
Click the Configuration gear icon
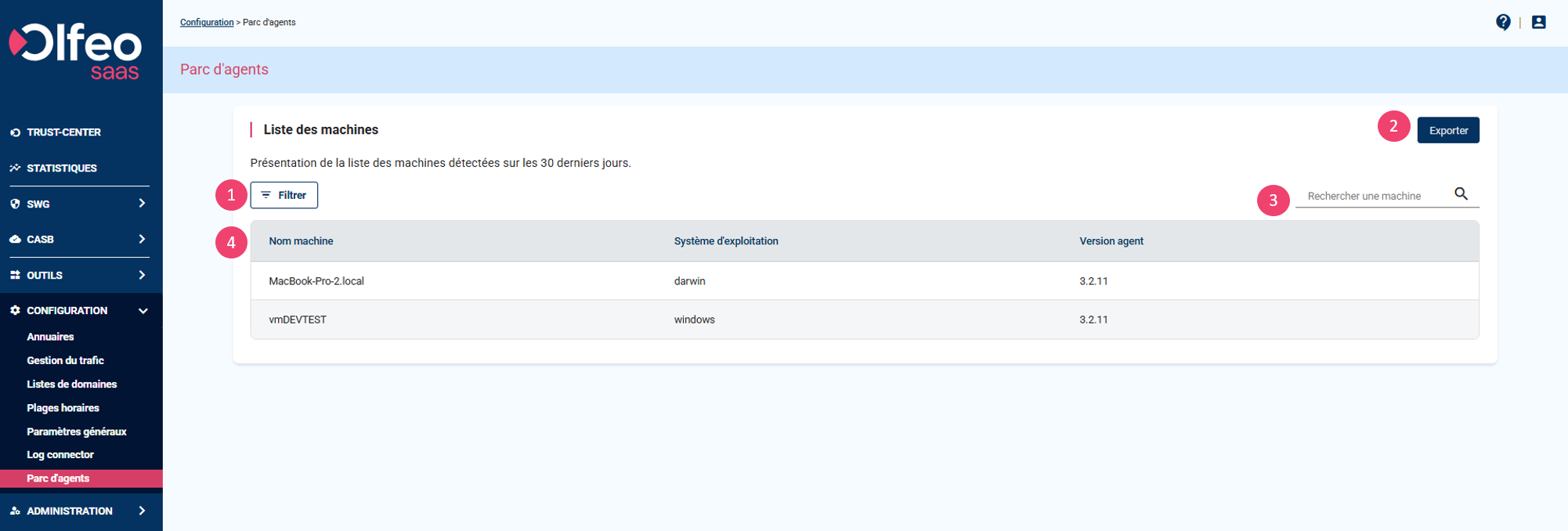tap(15, 310)
